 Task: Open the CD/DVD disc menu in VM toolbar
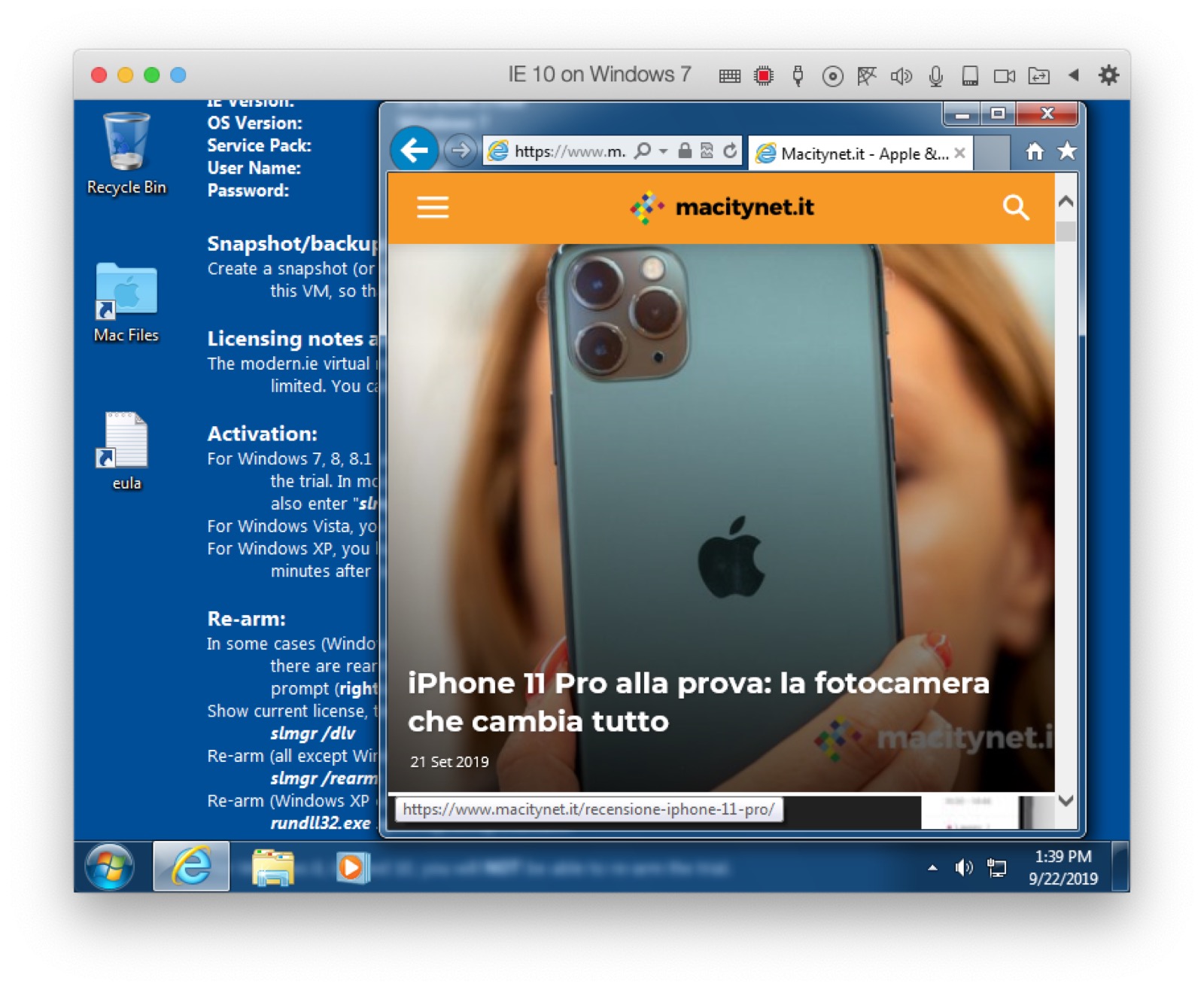coord(832,75)
